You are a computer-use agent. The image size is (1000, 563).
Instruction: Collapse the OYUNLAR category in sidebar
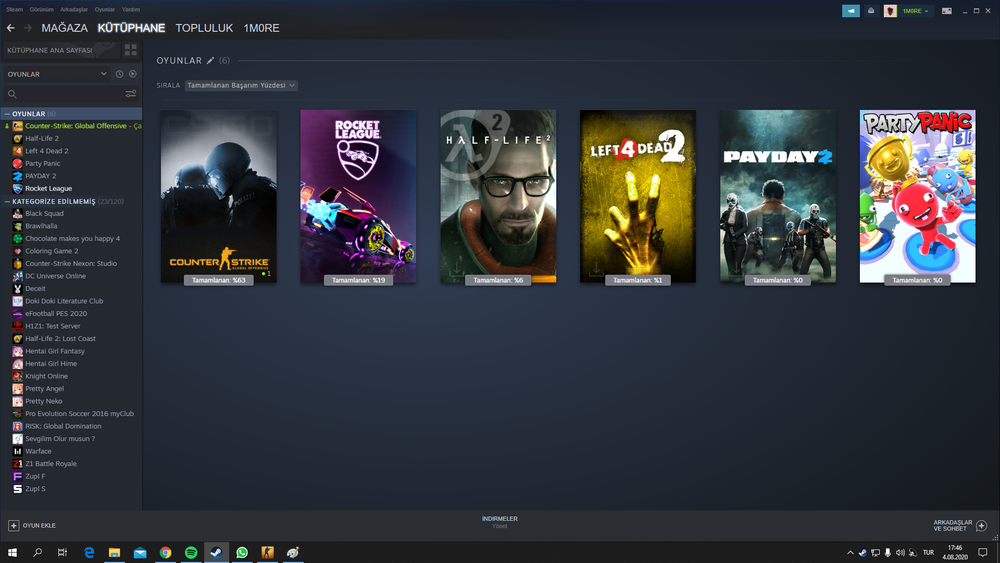(7, 113)
